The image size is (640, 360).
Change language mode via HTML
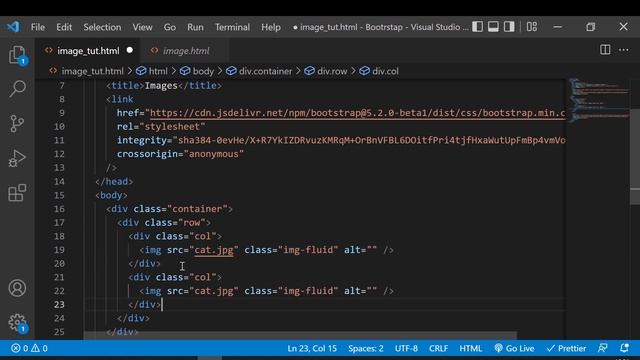[471, 348]
